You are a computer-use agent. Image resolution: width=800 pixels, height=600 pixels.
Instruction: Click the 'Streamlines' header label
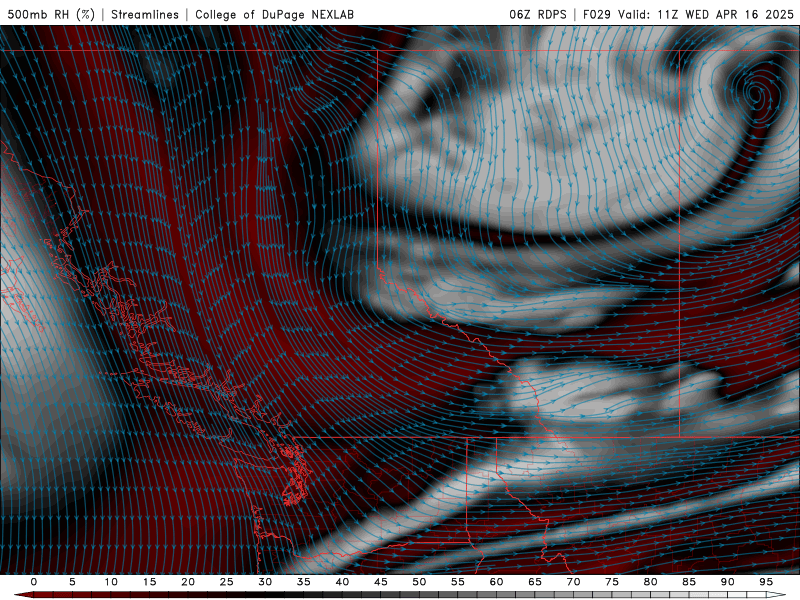[145, 14]
